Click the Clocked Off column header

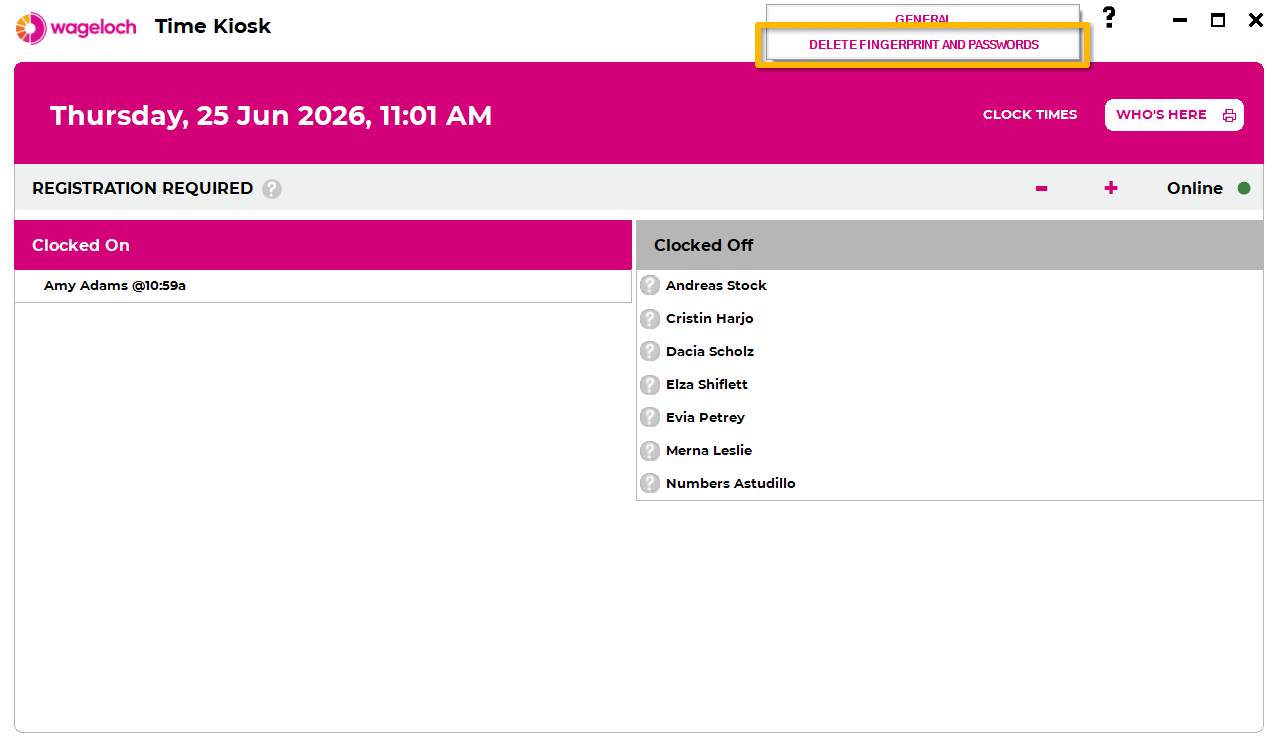(950, 245)
